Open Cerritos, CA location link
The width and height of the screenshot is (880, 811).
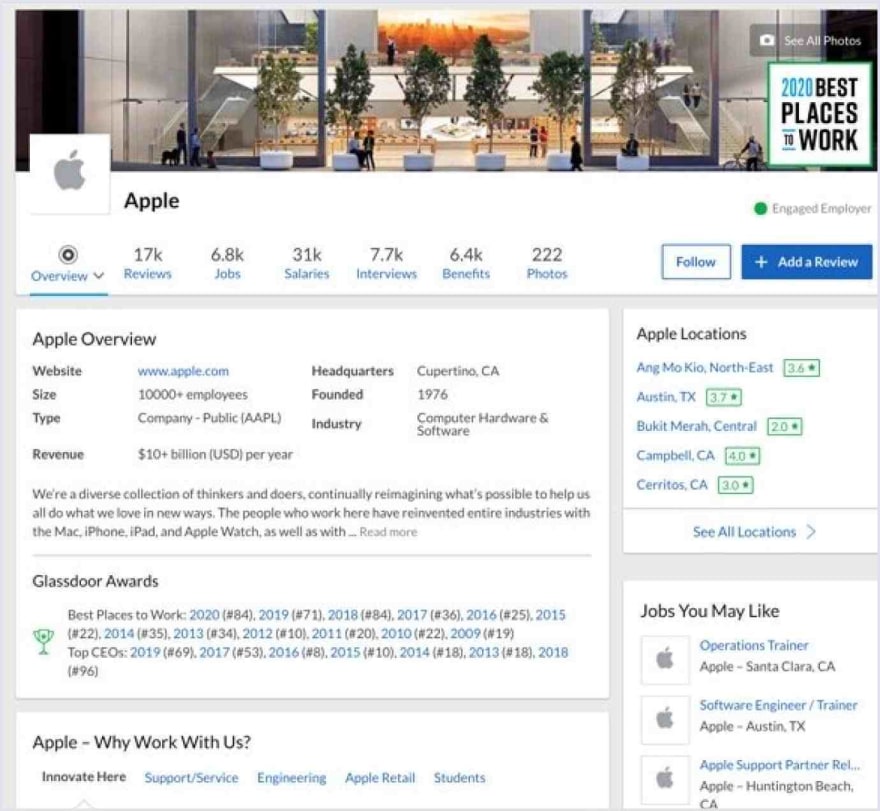(672, 484)
